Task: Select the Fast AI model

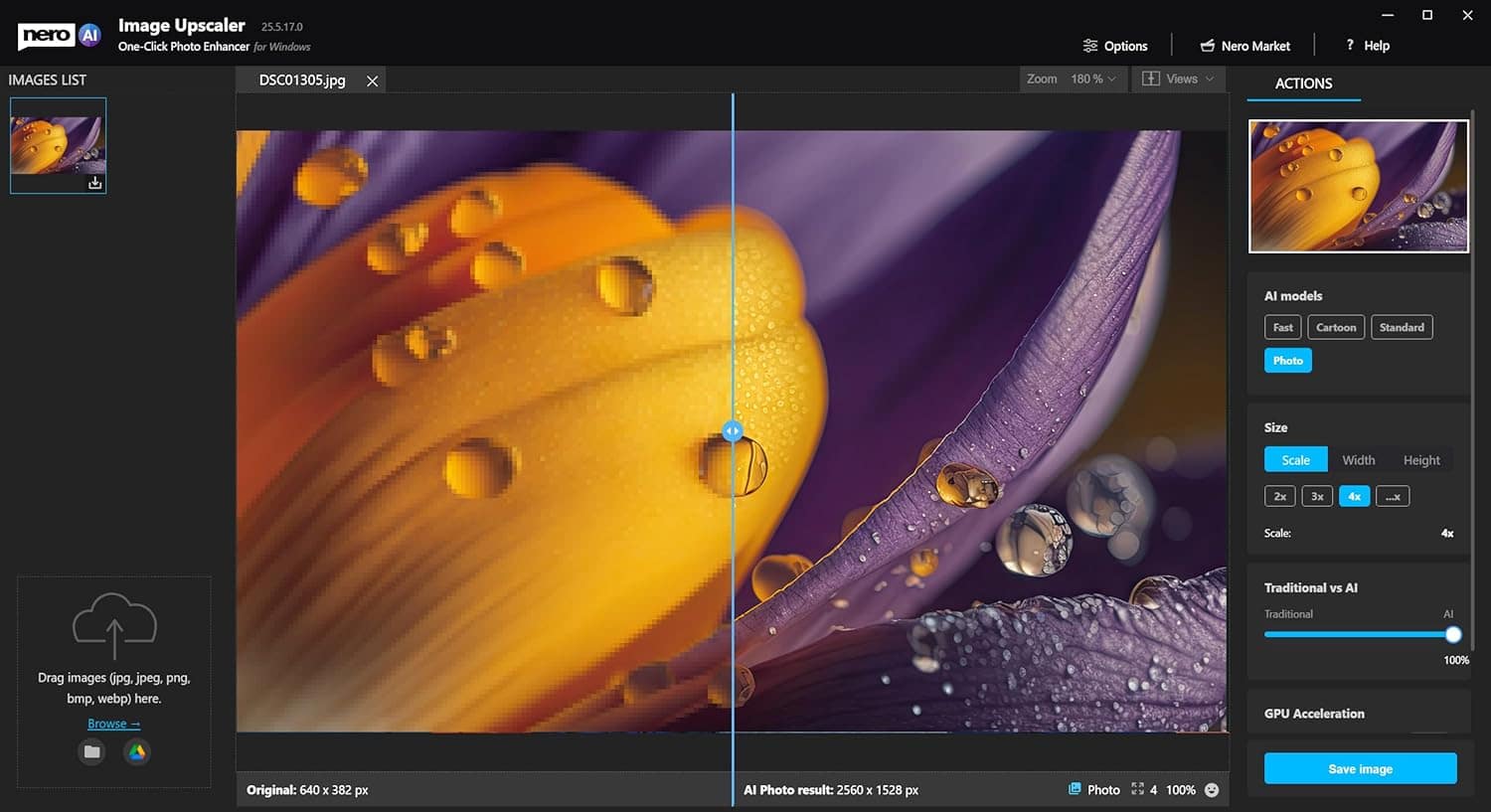Action: [x=1282, y=328]
